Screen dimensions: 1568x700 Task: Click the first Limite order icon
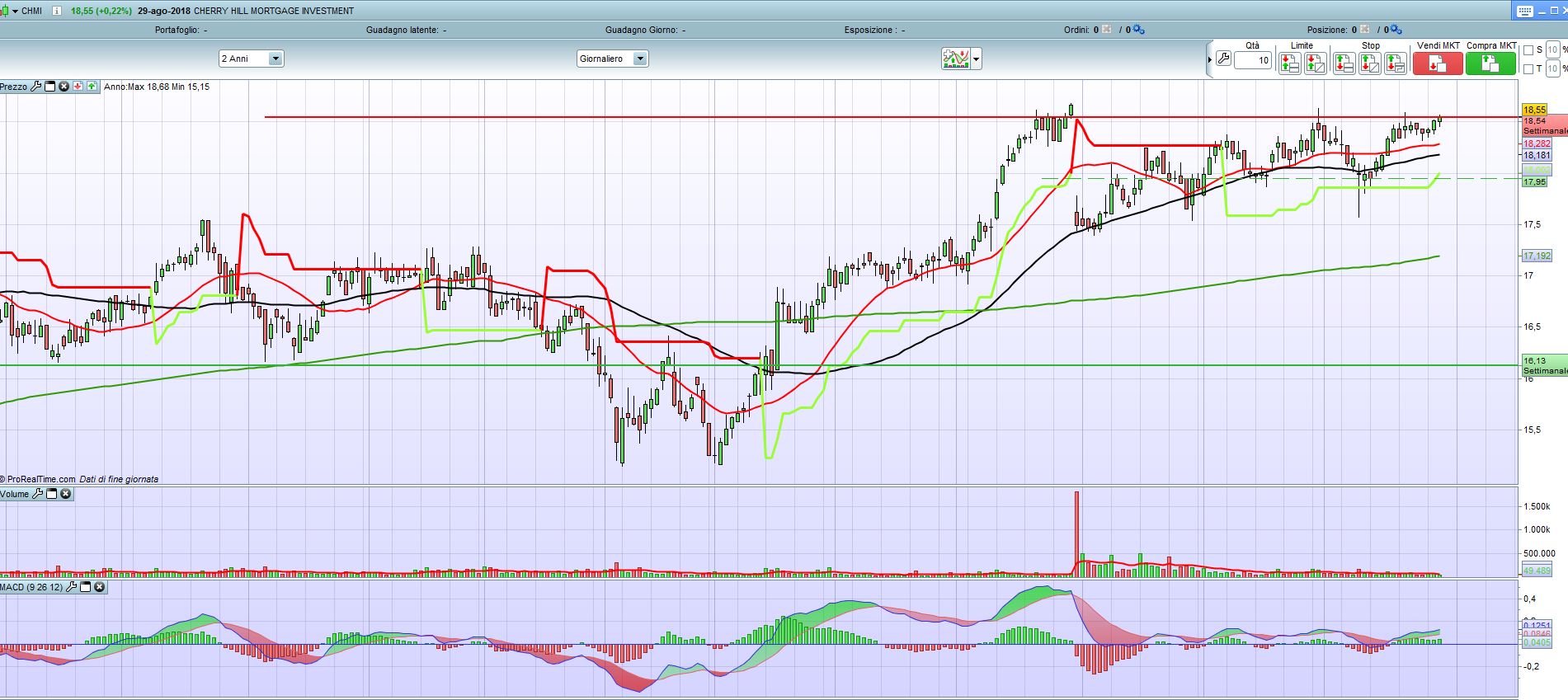[1289, 63]
